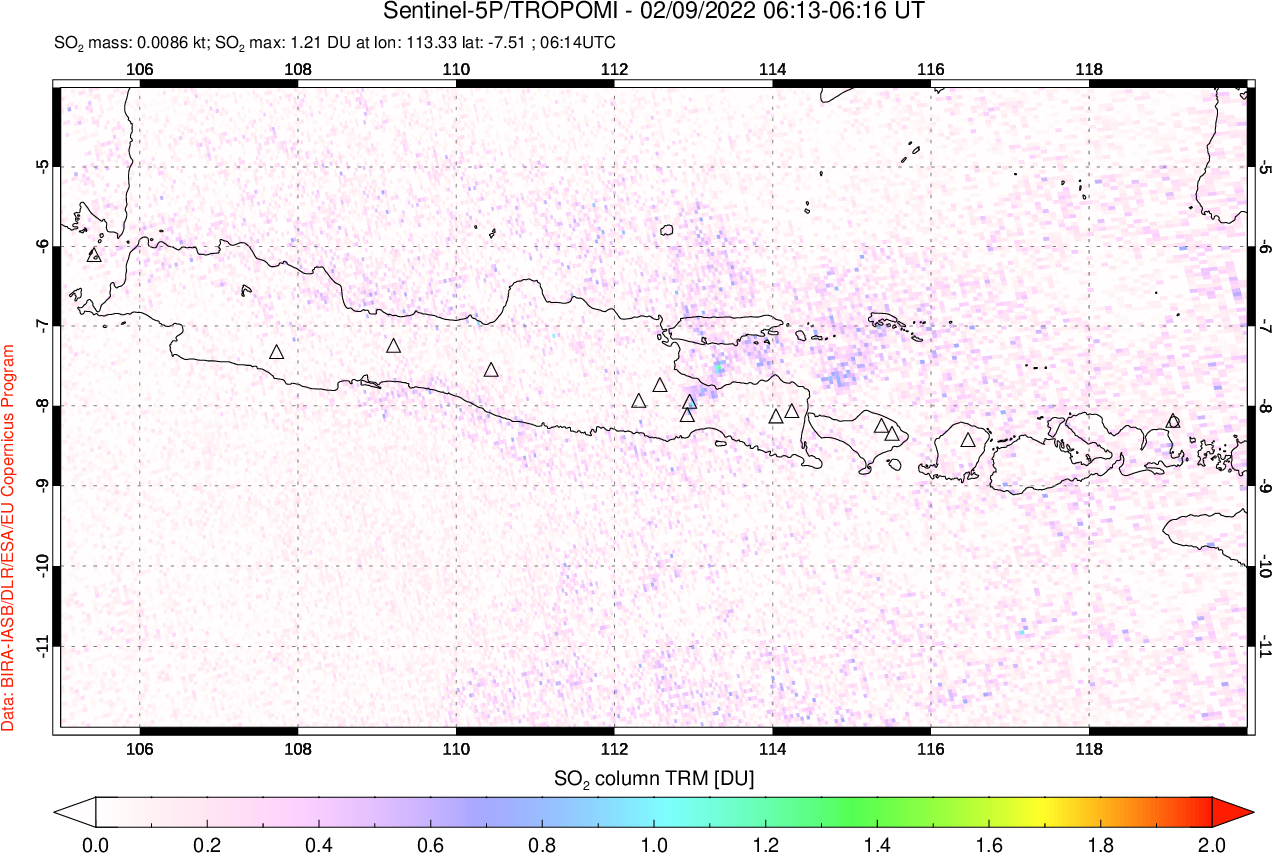Click the volcano triangle near longitude 114.25, latitude -8.05
Viewport: 1272px width, 853px height.
pos(792,411)
